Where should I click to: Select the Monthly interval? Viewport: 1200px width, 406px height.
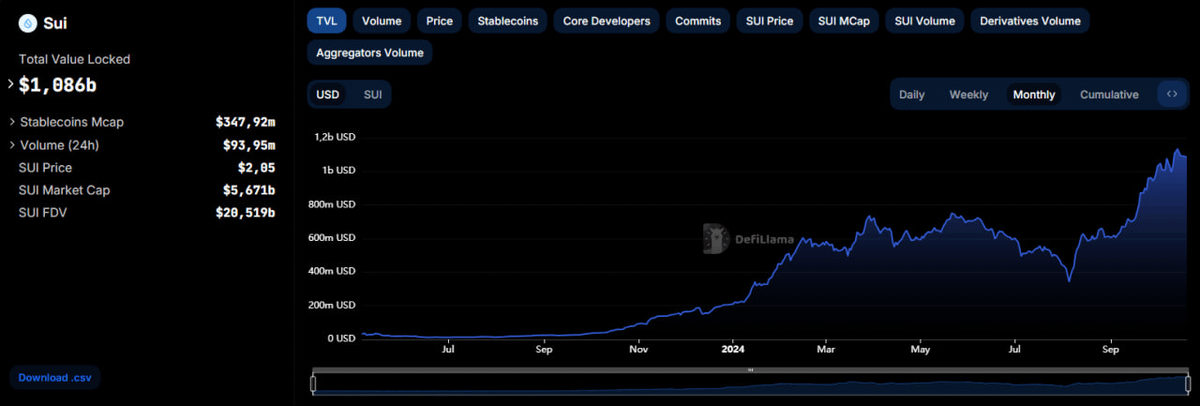coord(1034,95)
